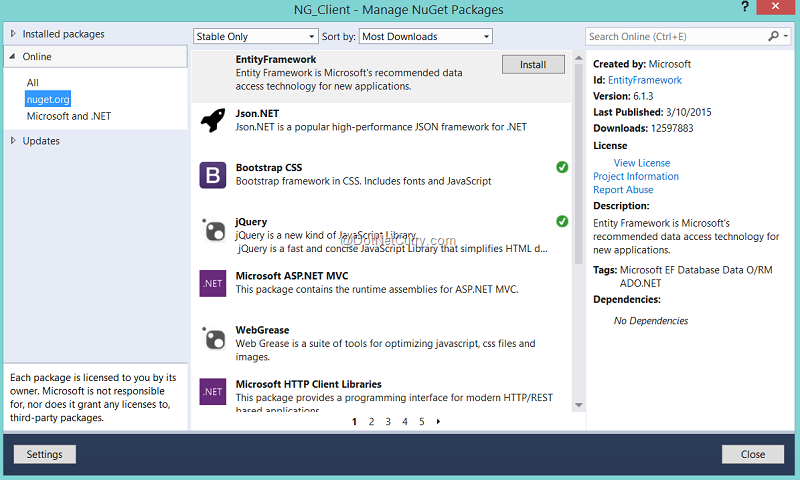Go to results page 5
This screenshot has height=480, width=800.
coord(422,421)
